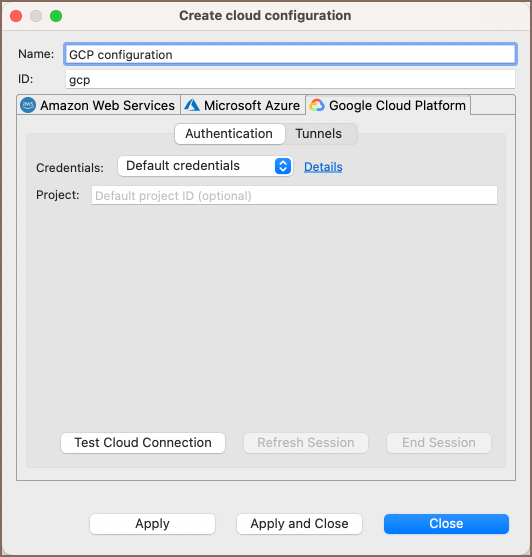532x557 pixels.
Task: Click the Amazon Web Services logo icon
Action: click(x=28, y=105)
